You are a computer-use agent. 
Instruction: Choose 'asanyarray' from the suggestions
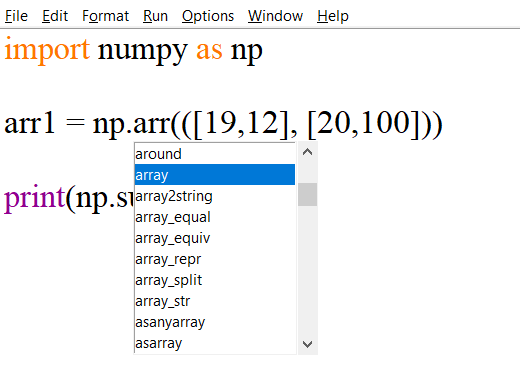click(215, 322)
